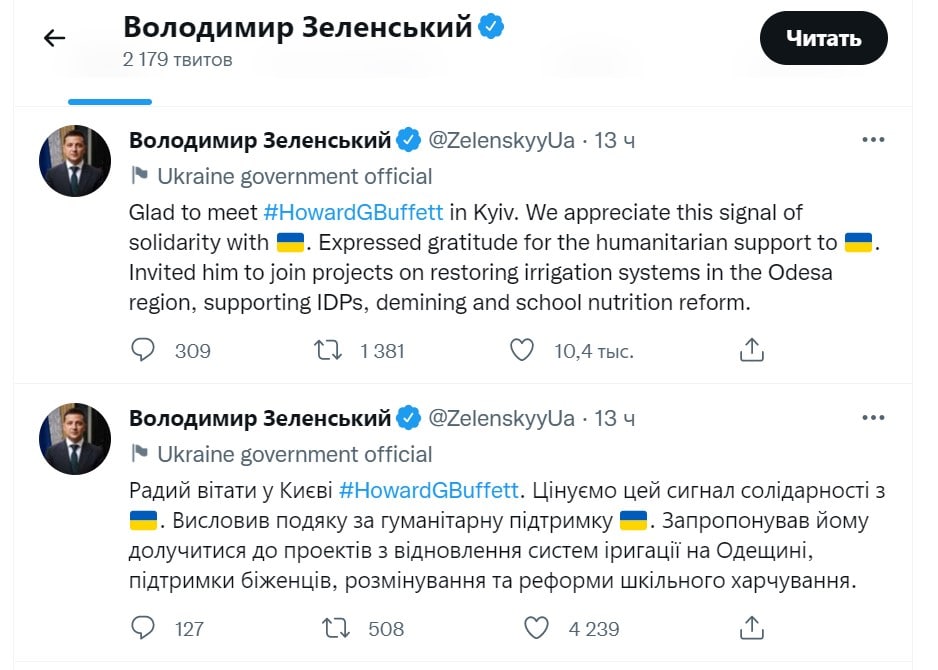
Task: Click the first tweet's profile avatar
Action: click(x=74, y=161)
